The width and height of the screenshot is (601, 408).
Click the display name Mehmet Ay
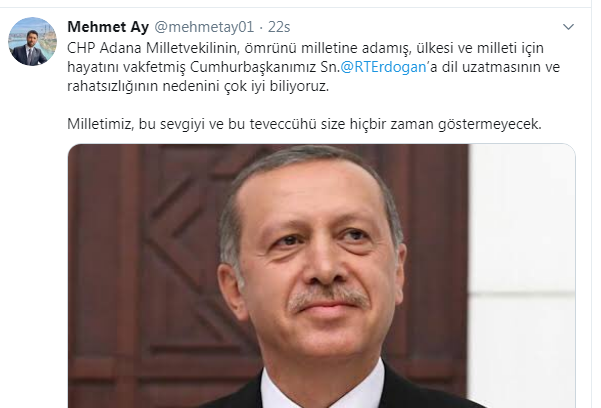click(x=108, y=27)
